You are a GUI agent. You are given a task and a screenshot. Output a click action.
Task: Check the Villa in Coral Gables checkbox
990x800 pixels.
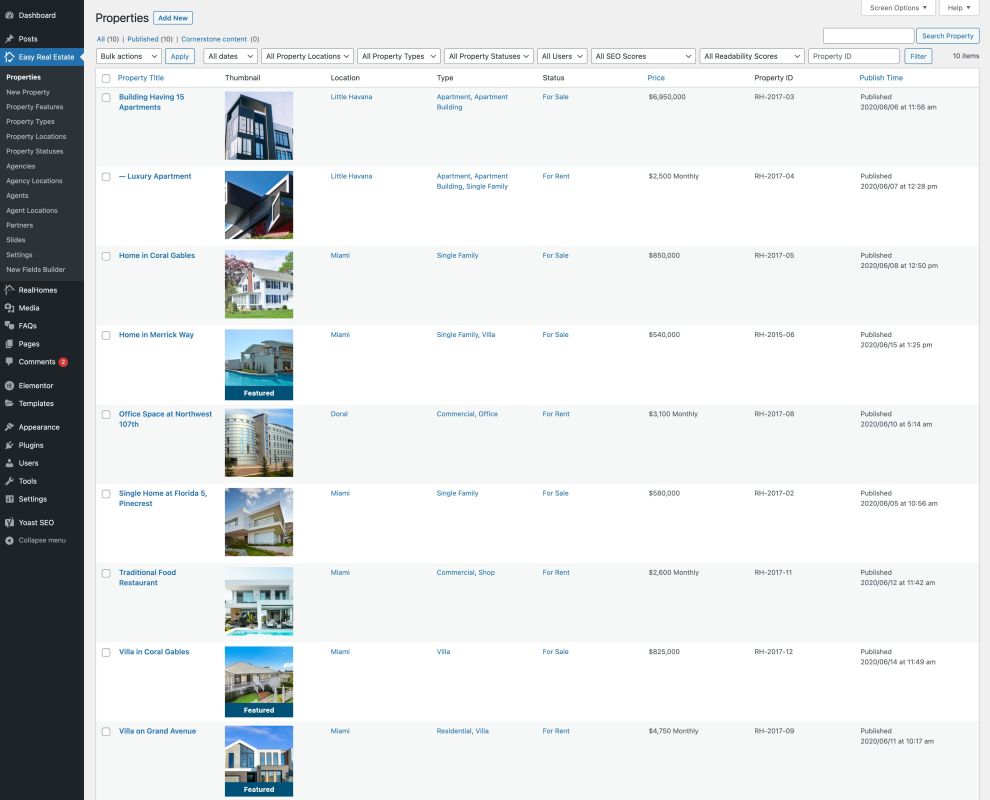click(x=106, y=652)
